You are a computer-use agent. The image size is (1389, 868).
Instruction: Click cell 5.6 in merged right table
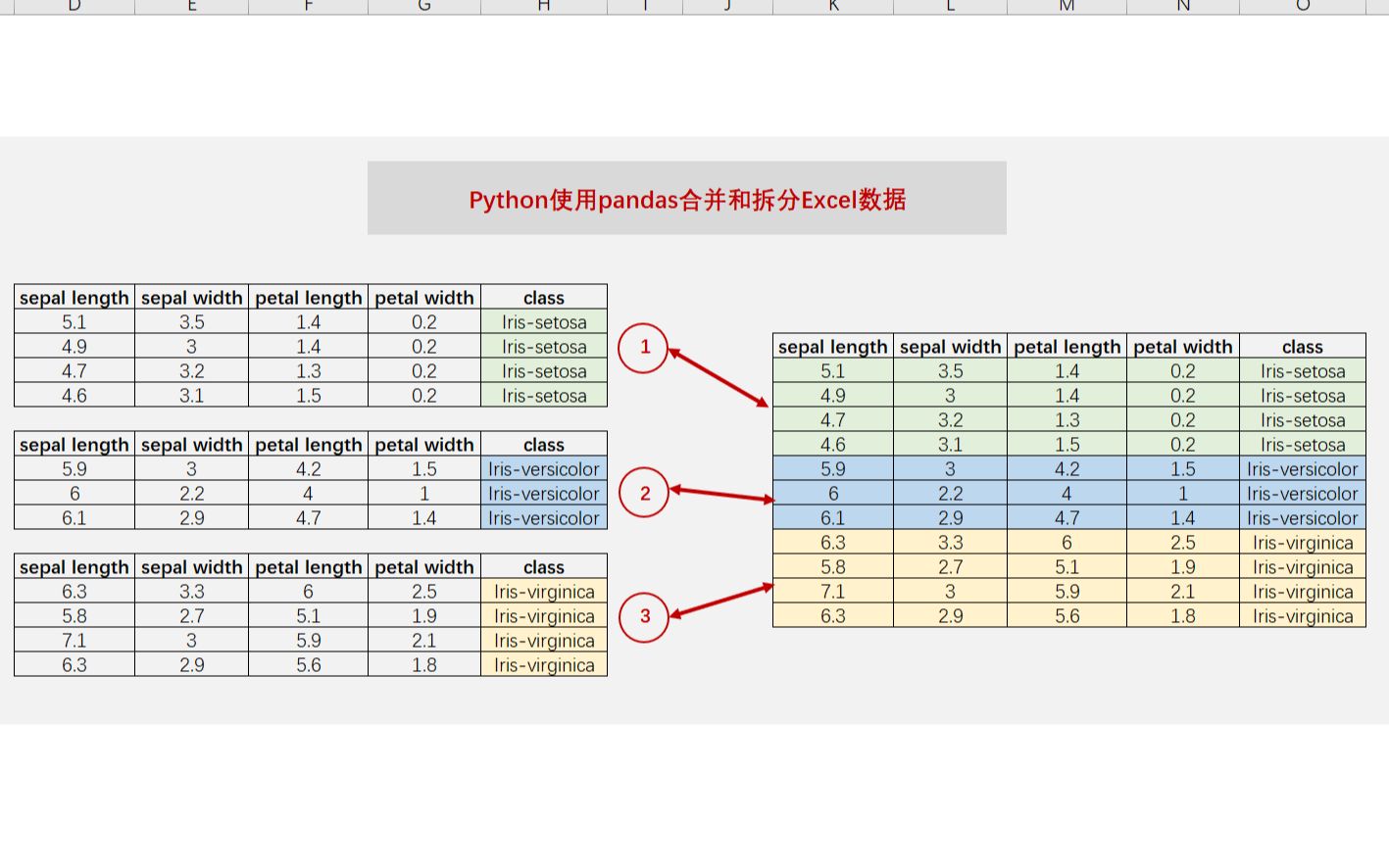click(x=1067, y=615)
